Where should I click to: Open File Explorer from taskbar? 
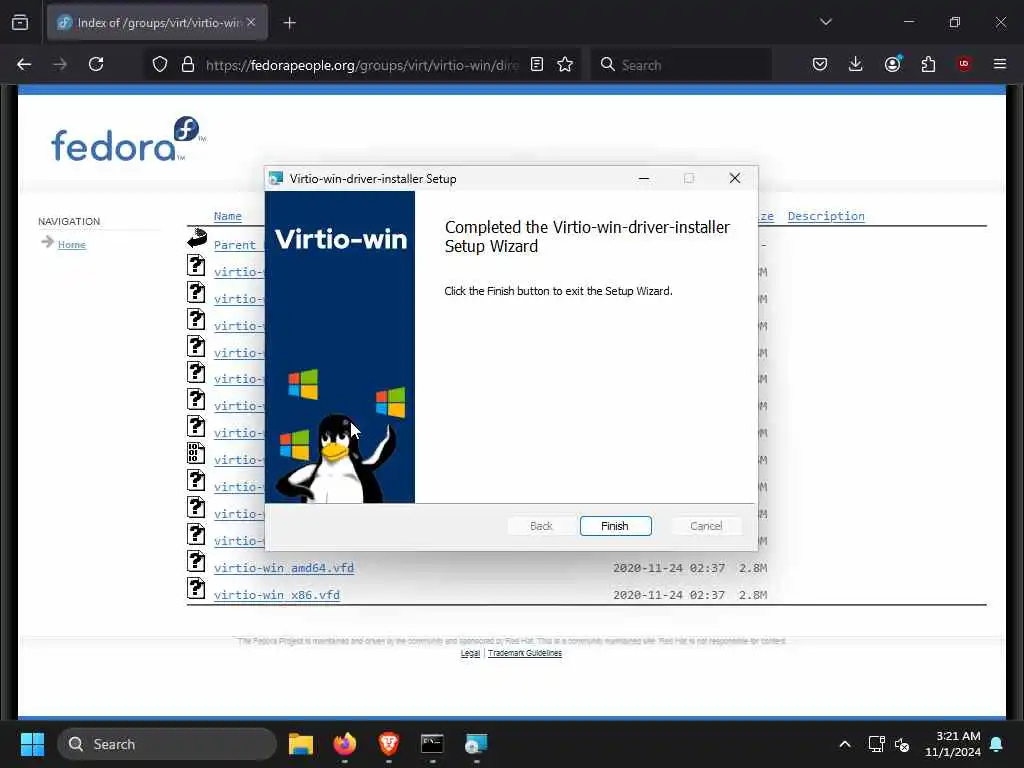click(301, 744)
